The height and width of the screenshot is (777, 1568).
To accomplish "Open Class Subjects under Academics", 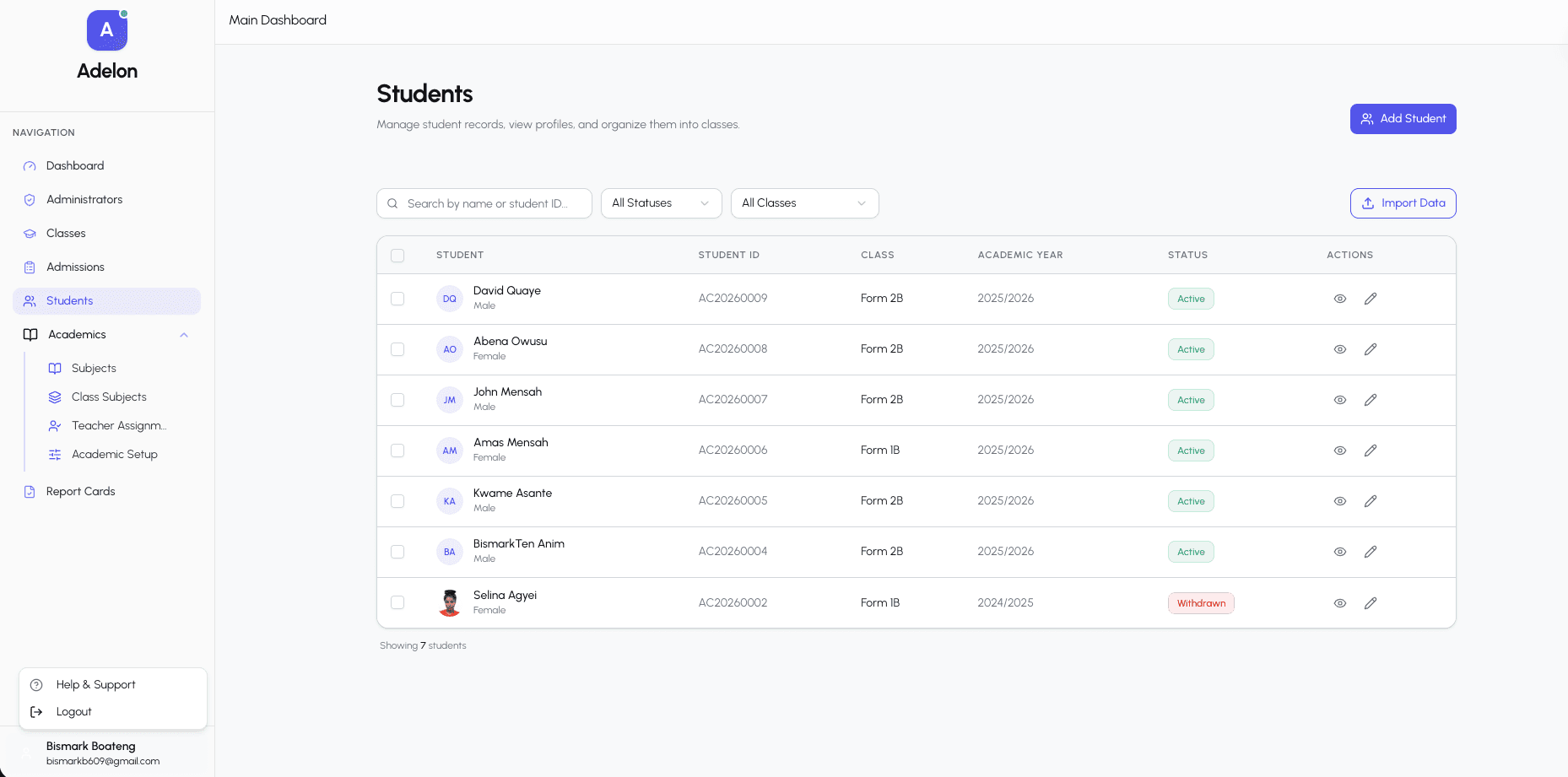I will [x=119, y=397].
